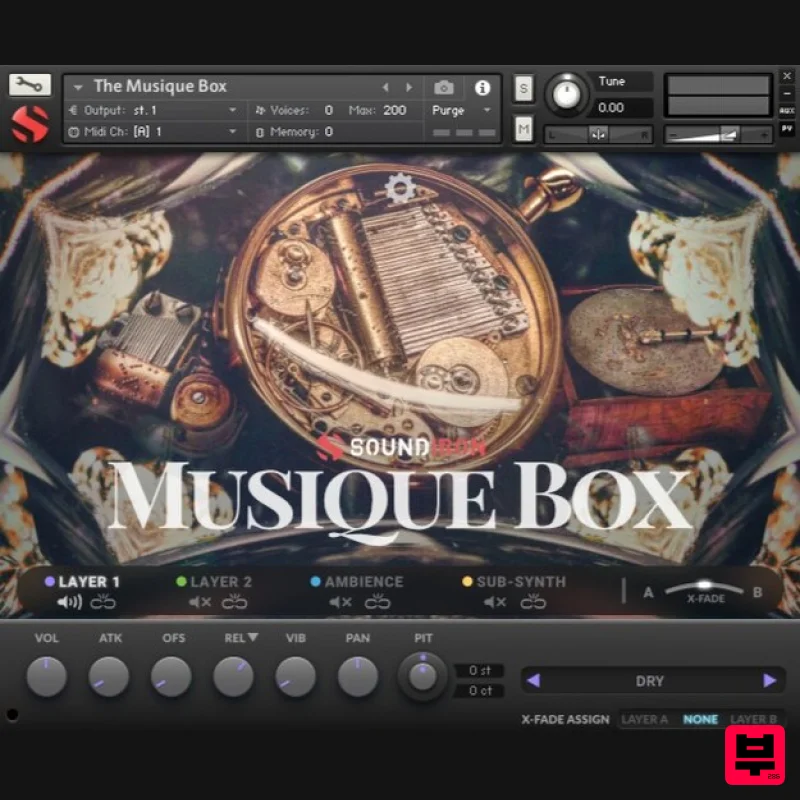
Task: Click Max voices value 200
Action: click(x=394, y=110)
